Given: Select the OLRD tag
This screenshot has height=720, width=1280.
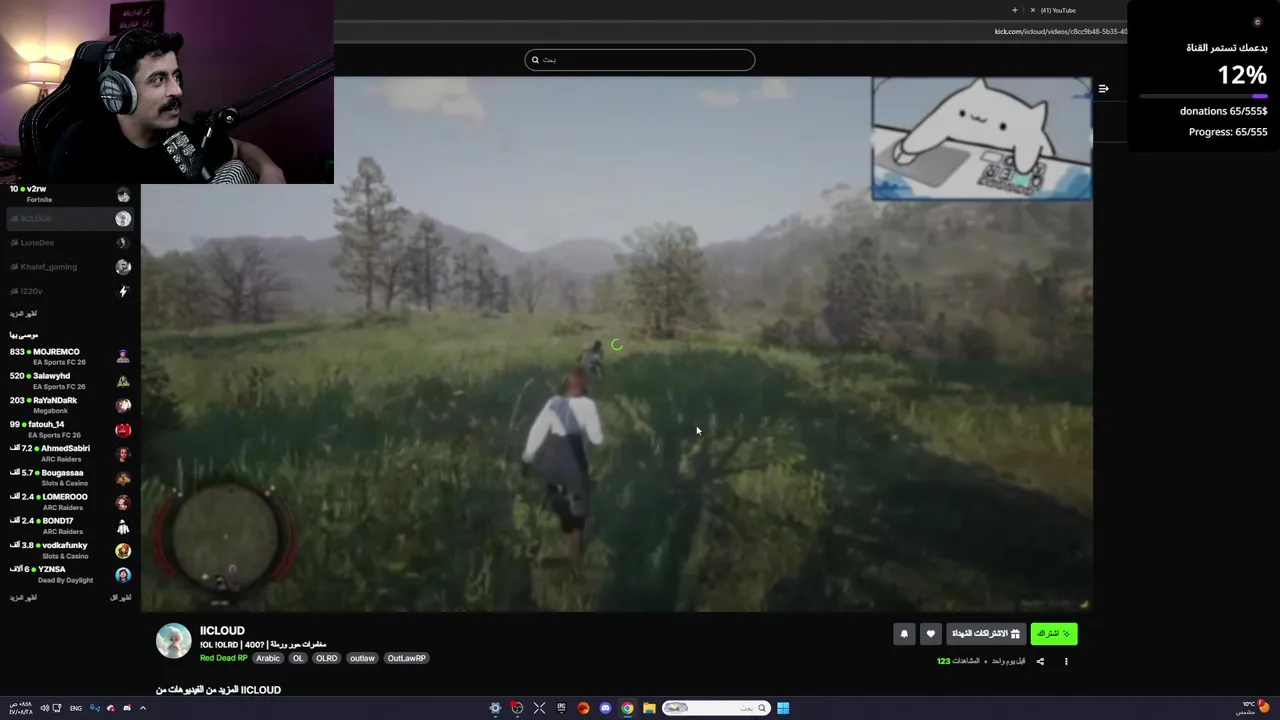Looking at the screenshot, I should pos(326,658).
